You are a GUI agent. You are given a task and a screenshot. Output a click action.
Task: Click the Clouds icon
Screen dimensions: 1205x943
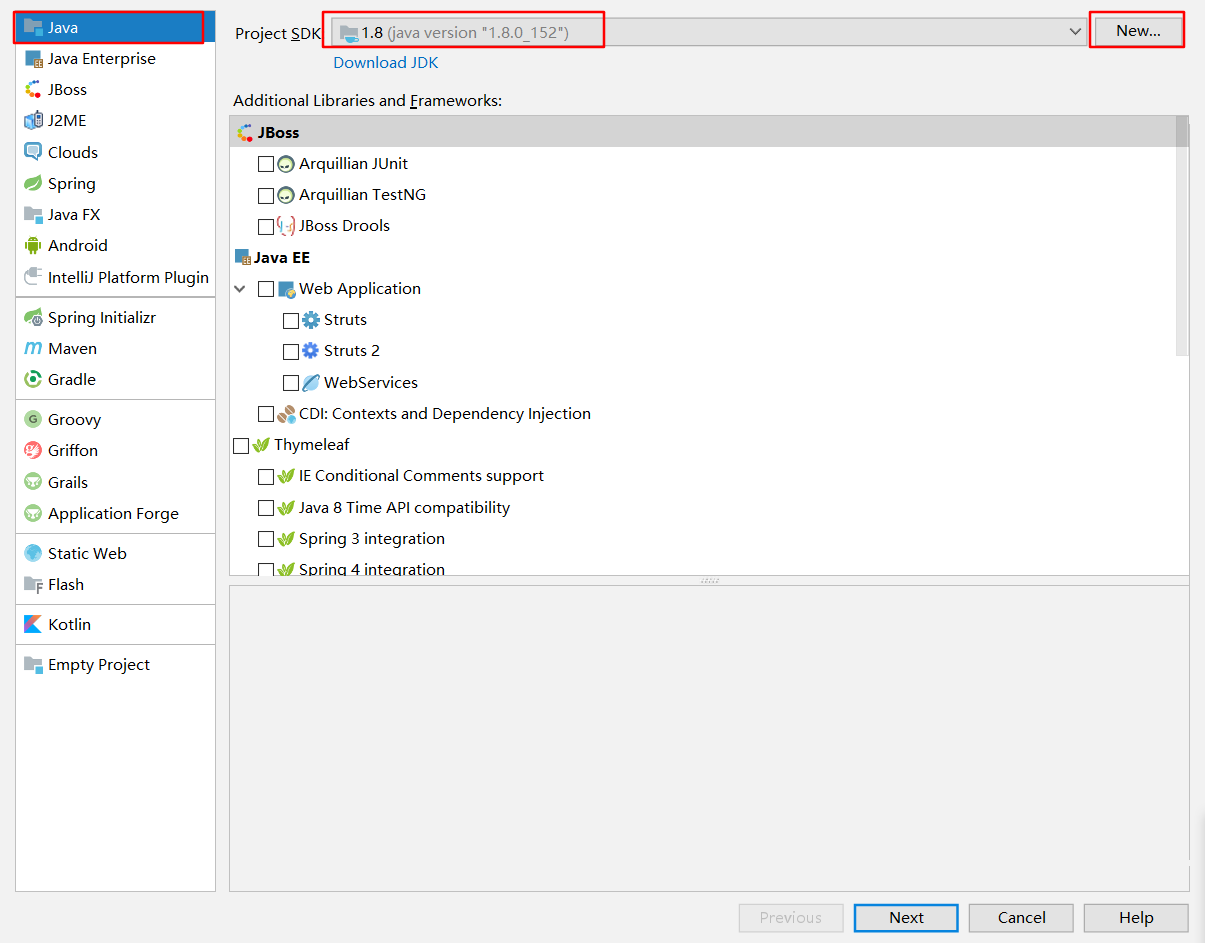click(x=33, y=152)
